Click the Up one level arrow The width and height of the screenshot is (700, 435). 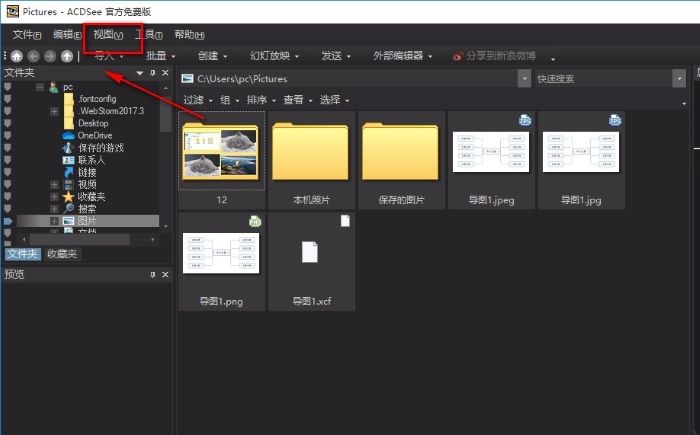click(x=67, y=56)
